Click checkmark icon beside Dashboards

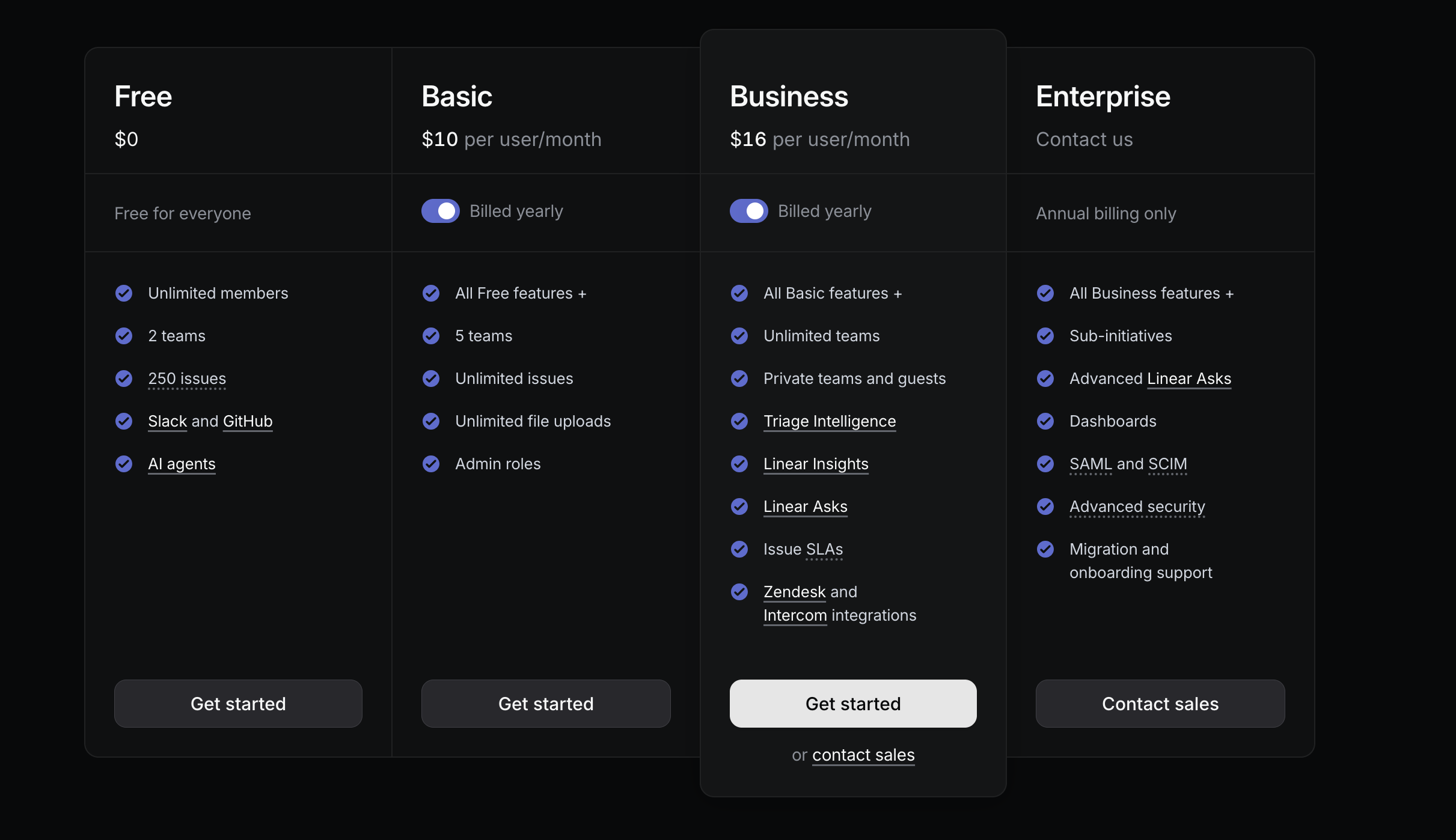pyautogui.click(x=1045, y=421)
